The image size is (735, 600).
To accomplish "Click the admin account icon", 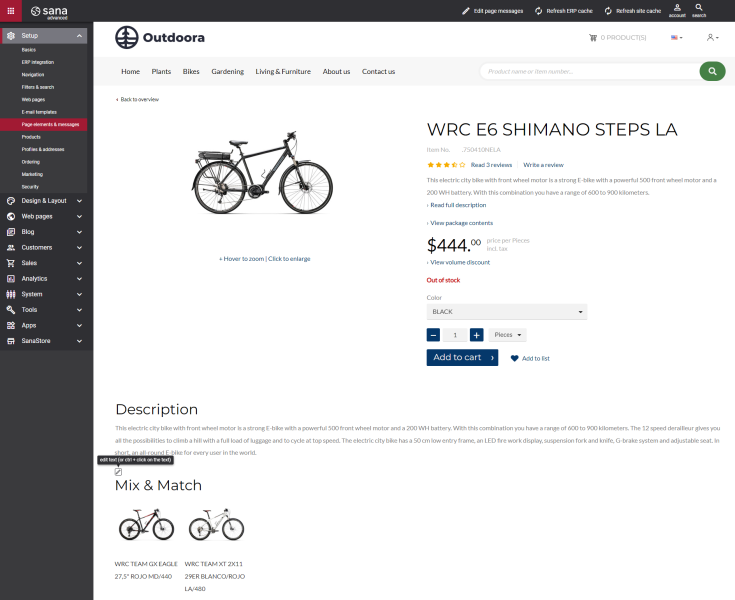I will (x=677, y=7).
